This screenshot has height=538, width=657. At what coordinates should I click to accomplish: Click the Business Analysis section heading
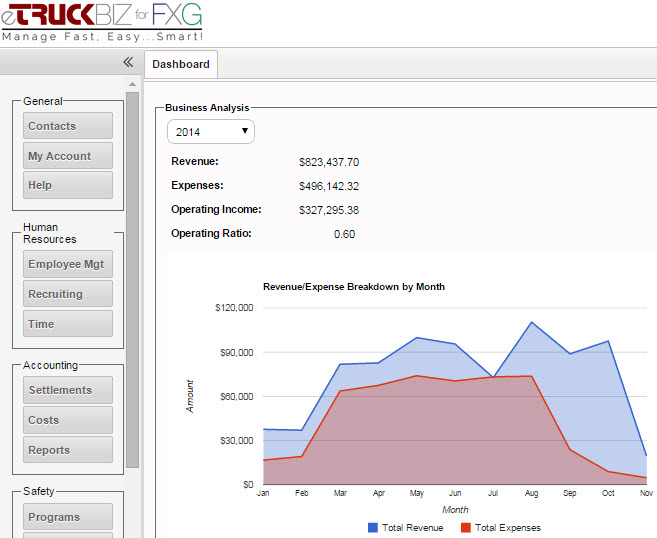pyautogui.click(x=207, y=108)
